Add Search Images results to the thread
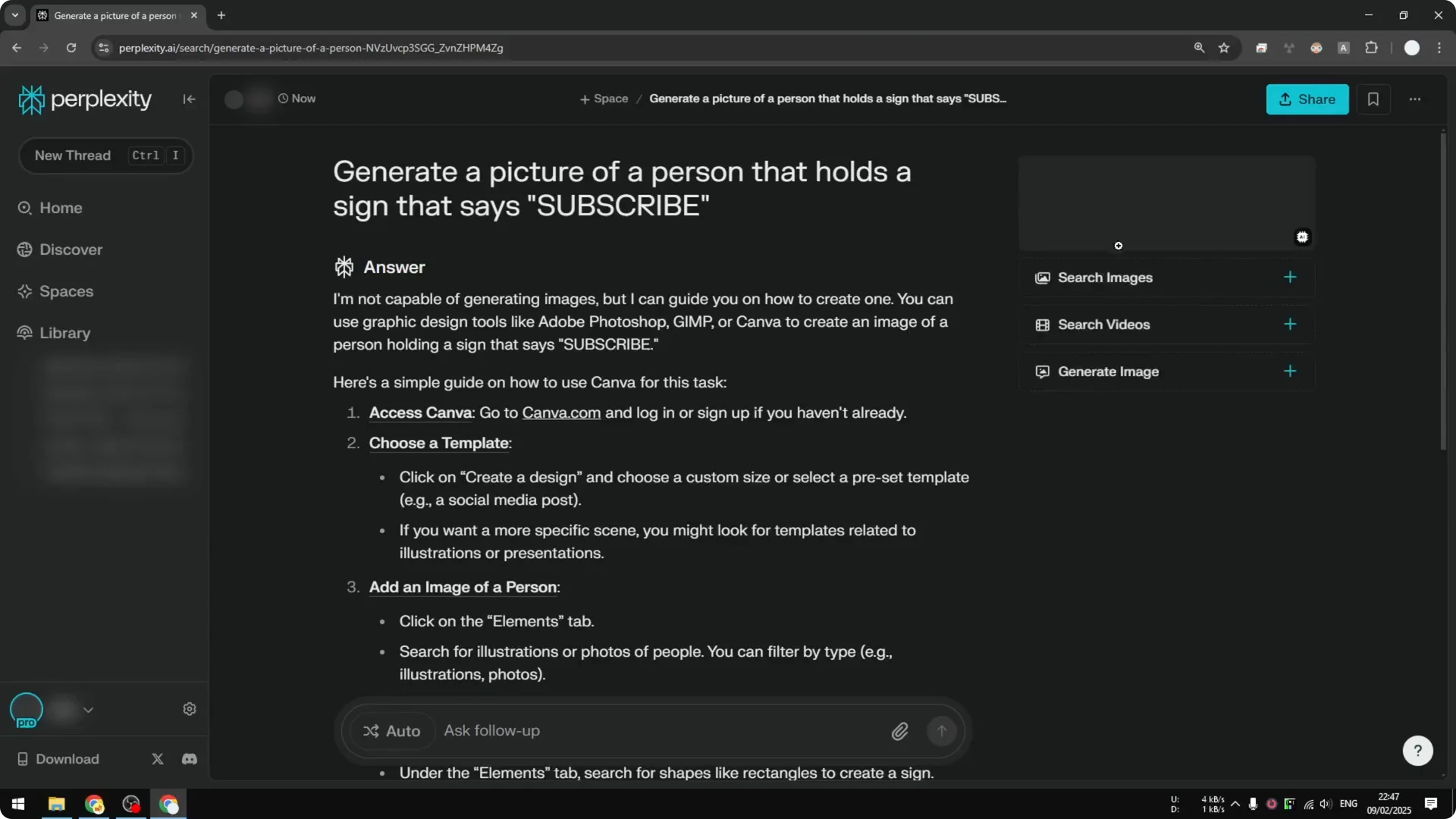 [x=1290, y=277]
